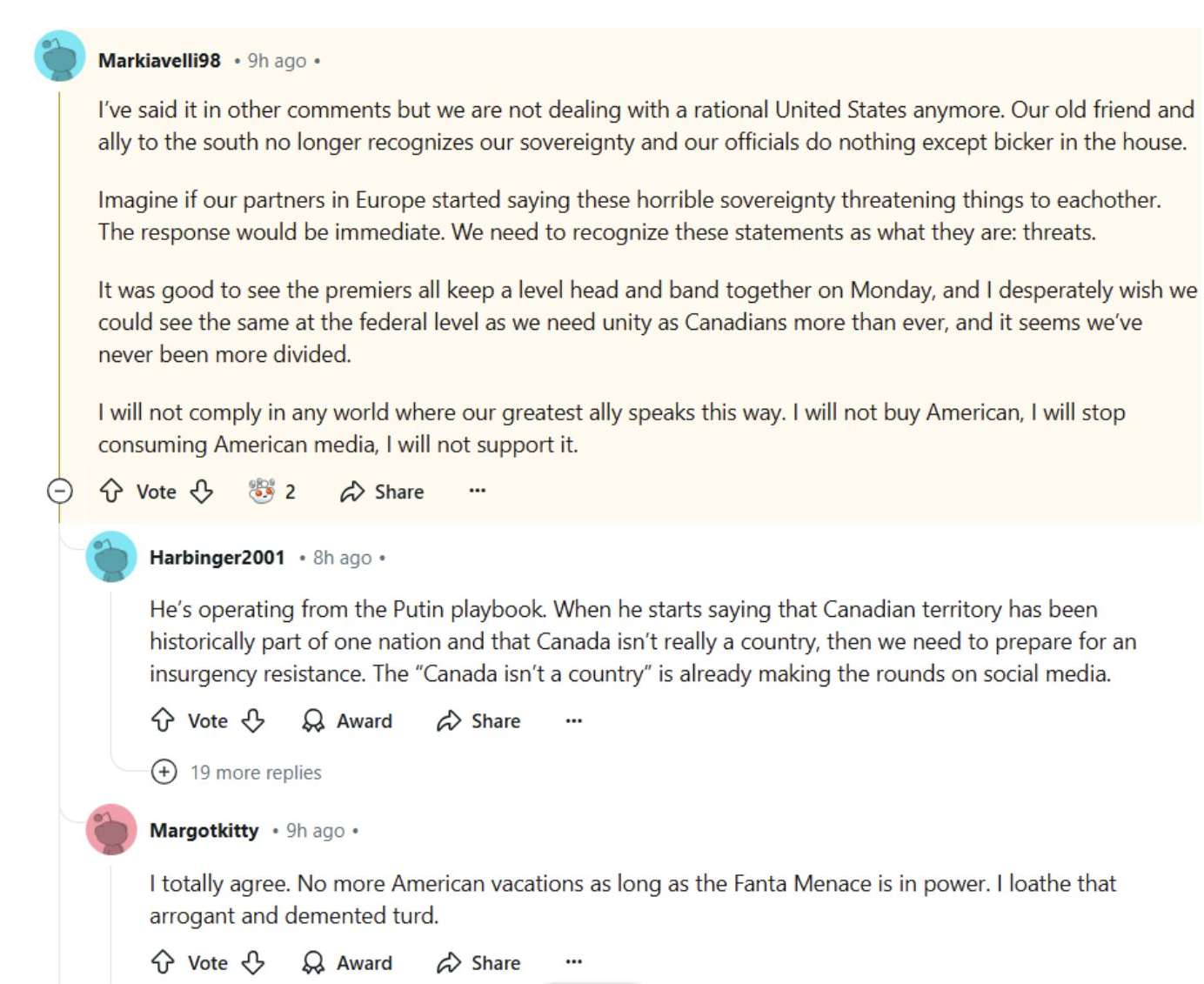This screenshot has width=1204, height=984.
Task: Open more options on Harbinger2001's reply
Action: (573, 720)
